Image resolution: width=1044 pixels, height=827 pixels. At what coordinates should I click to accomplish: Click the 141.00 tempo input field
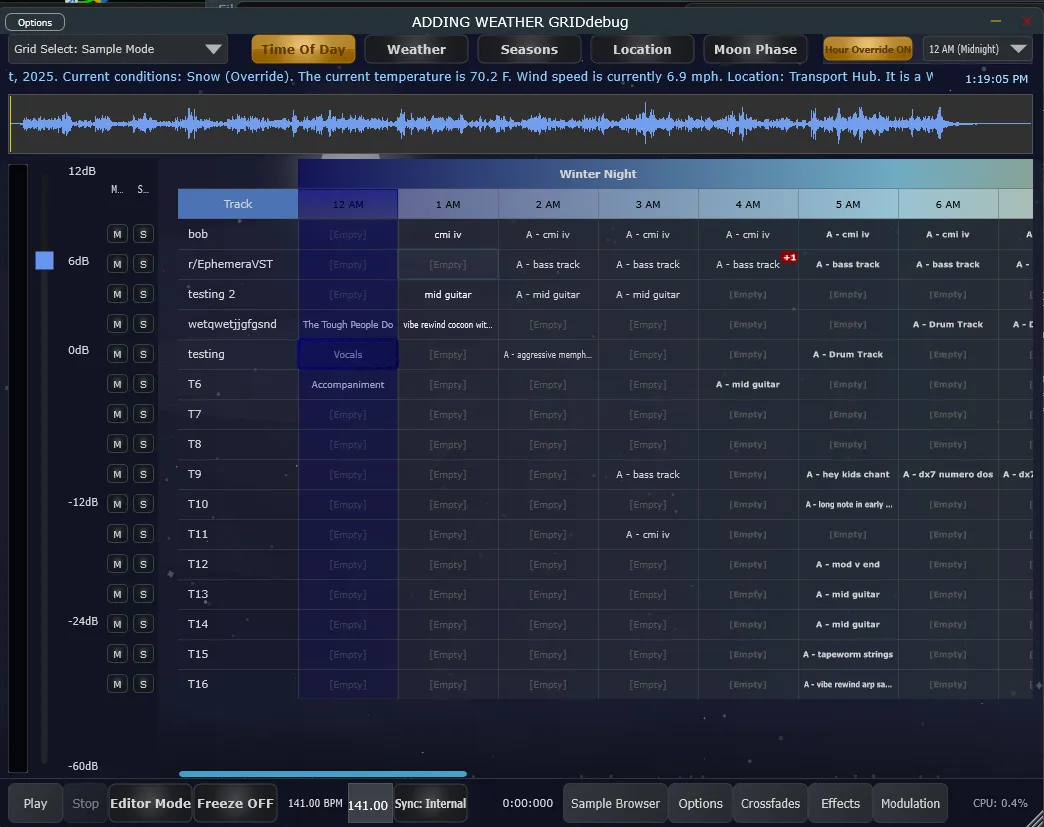coord(370,804)
